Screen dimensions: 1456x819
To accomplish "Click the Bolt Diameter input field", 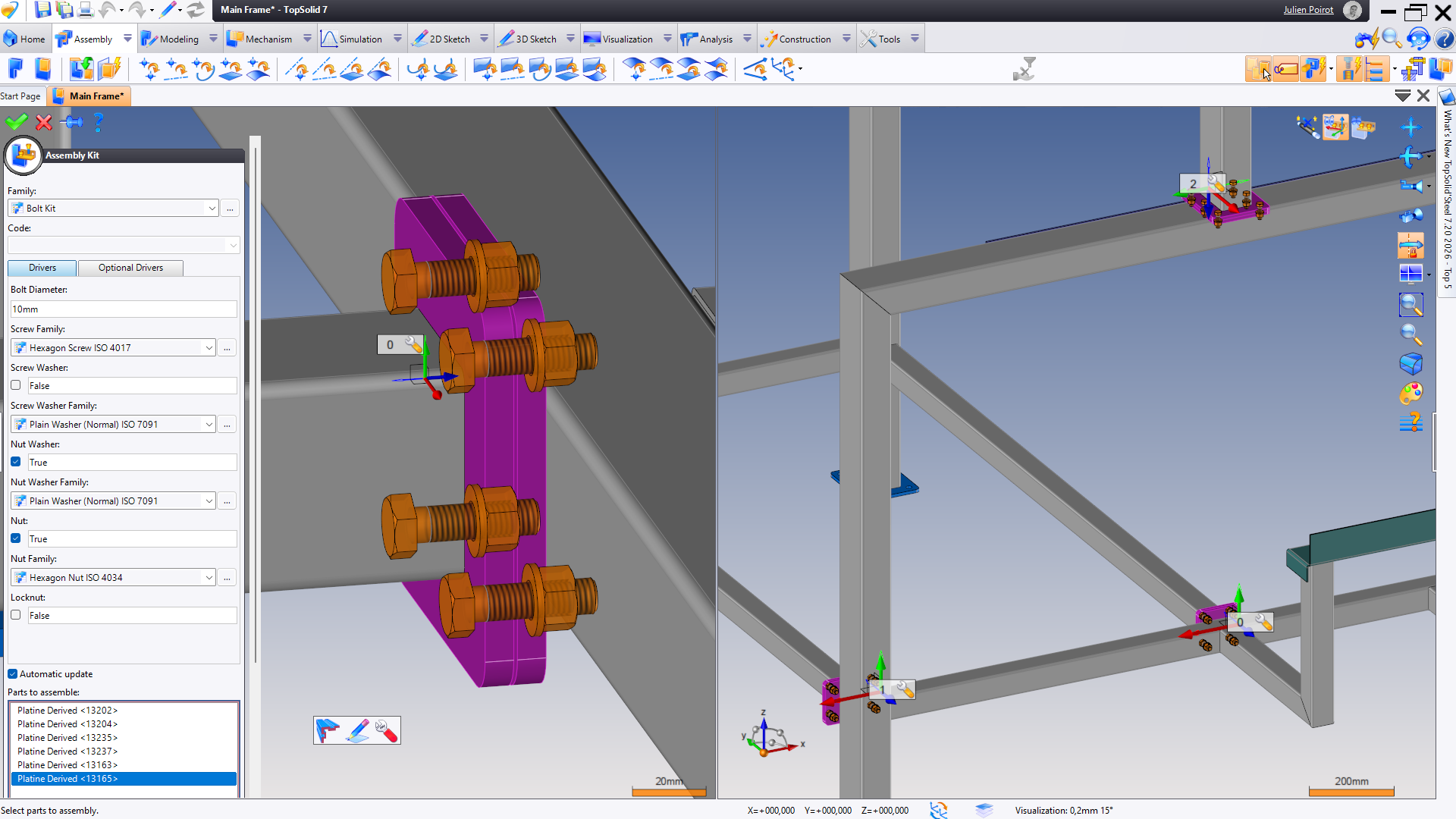I will click(x=124, y=309).
